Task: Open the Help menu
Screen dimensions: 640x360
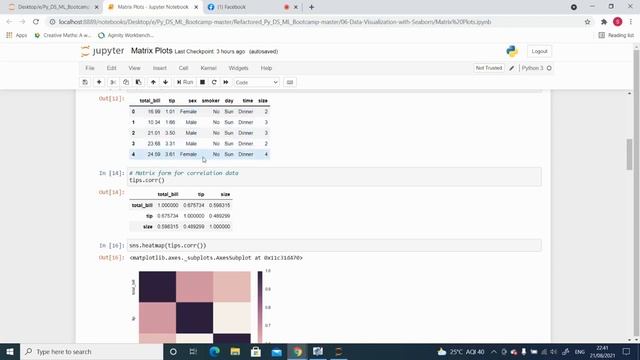Action: (x=266, y=68)
